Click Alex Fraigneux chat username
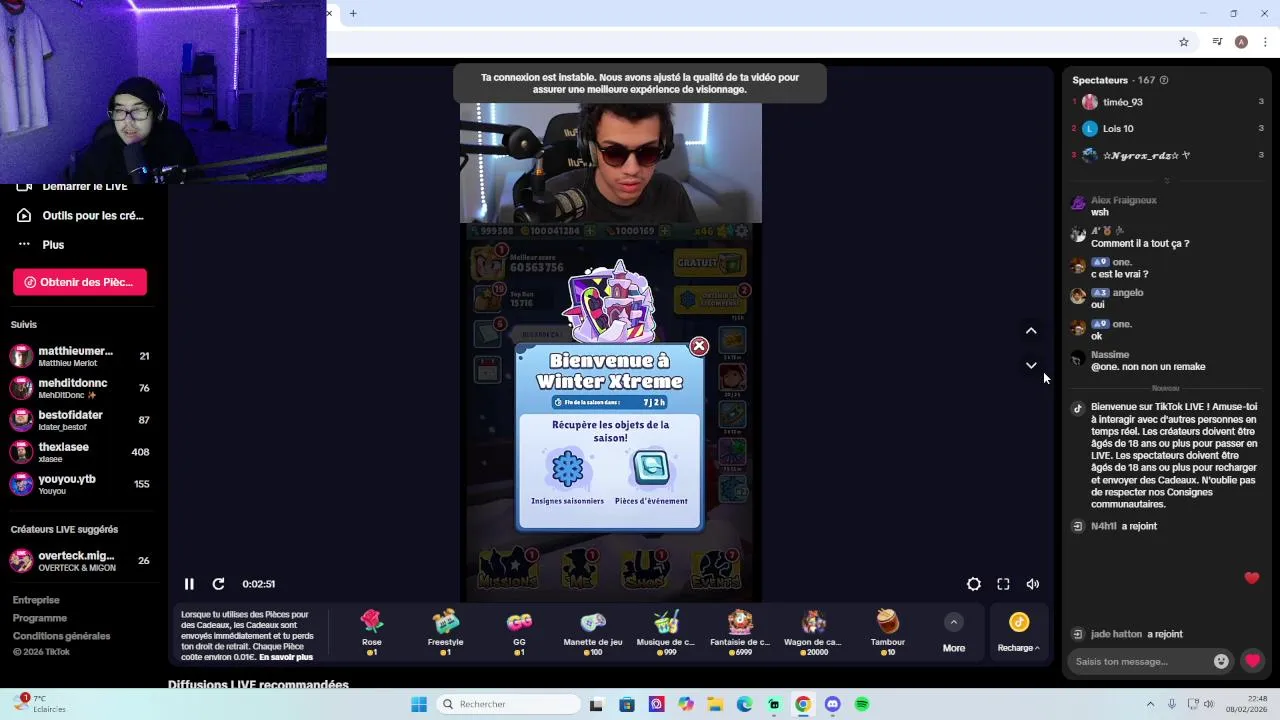This screenshot has height=720, width=1280. (x=1124, y=200)
